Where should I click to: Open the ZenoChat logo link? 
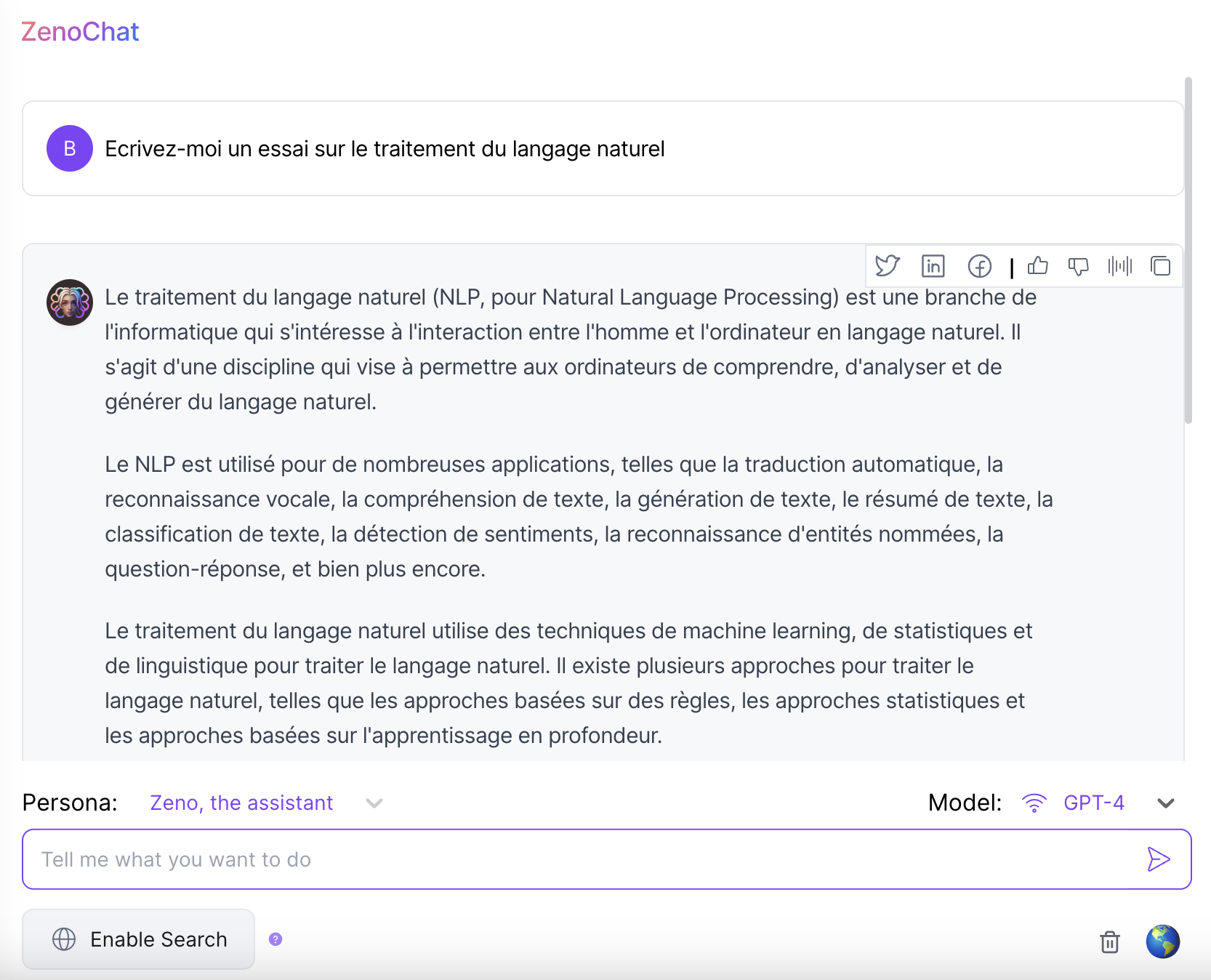tap(80, 31)
